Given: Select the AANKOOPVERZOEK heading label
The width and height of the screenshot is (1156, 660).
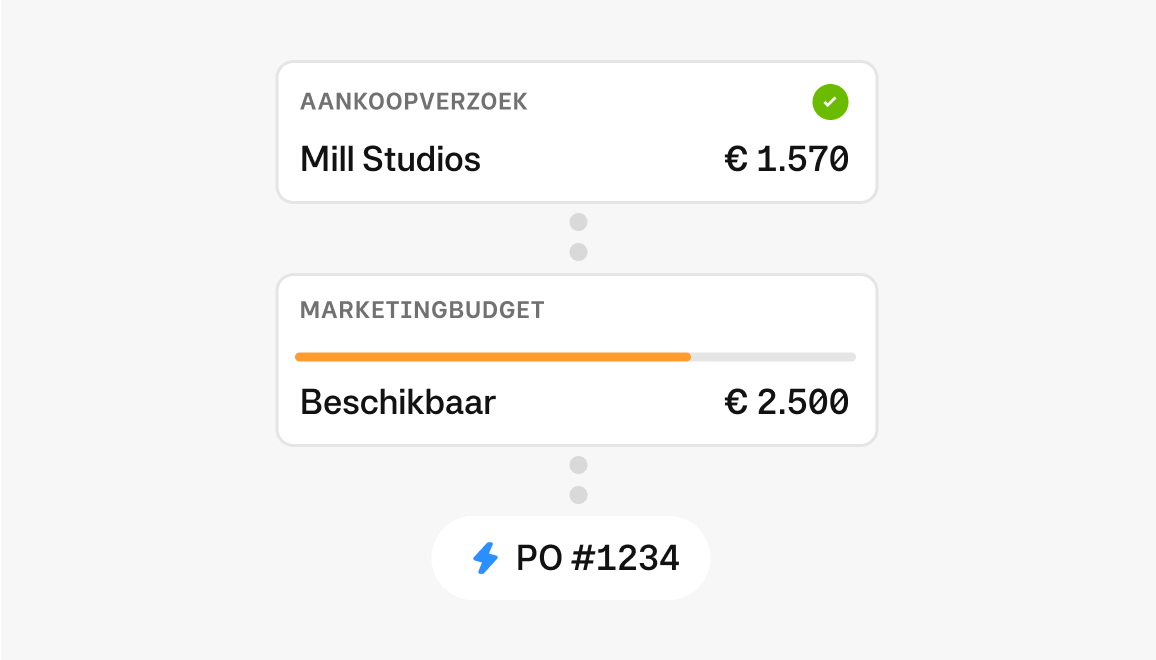Looking at the screenshot, I should (x=414, y=102).
